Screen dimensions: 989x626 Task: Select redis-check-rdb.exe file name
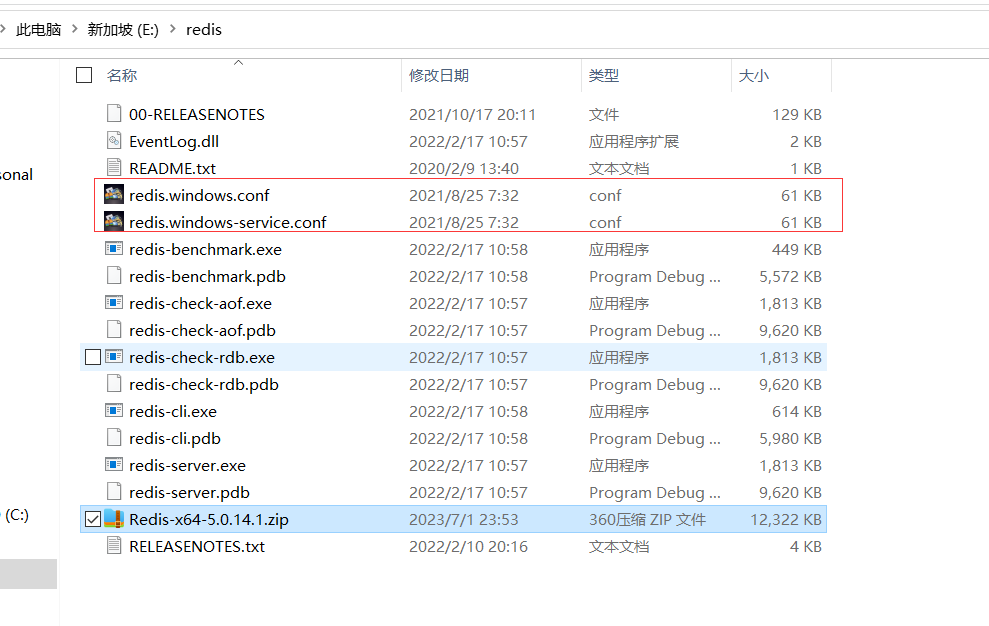(202, 357)
